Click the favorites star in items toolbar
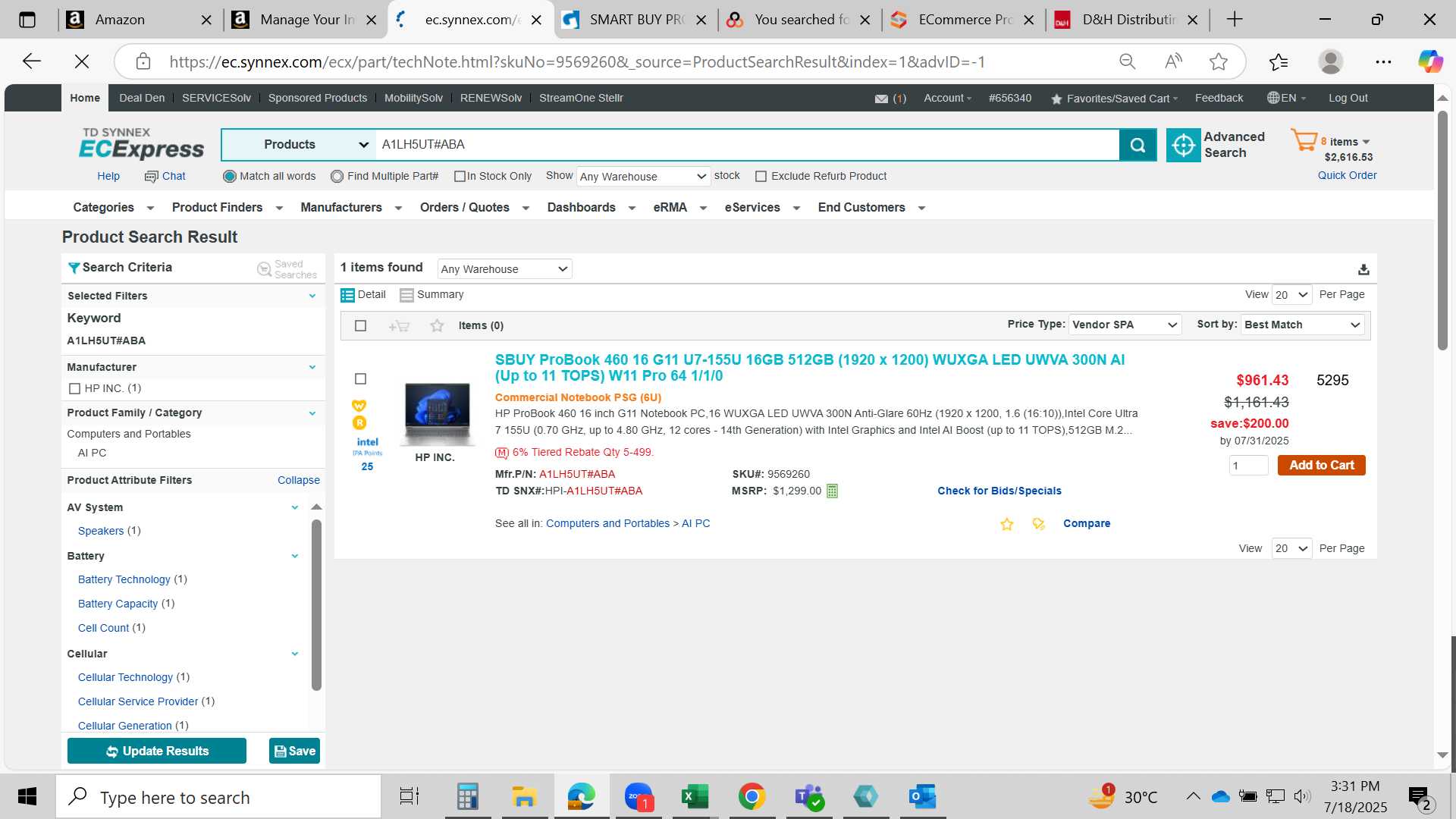 point(437,326)
